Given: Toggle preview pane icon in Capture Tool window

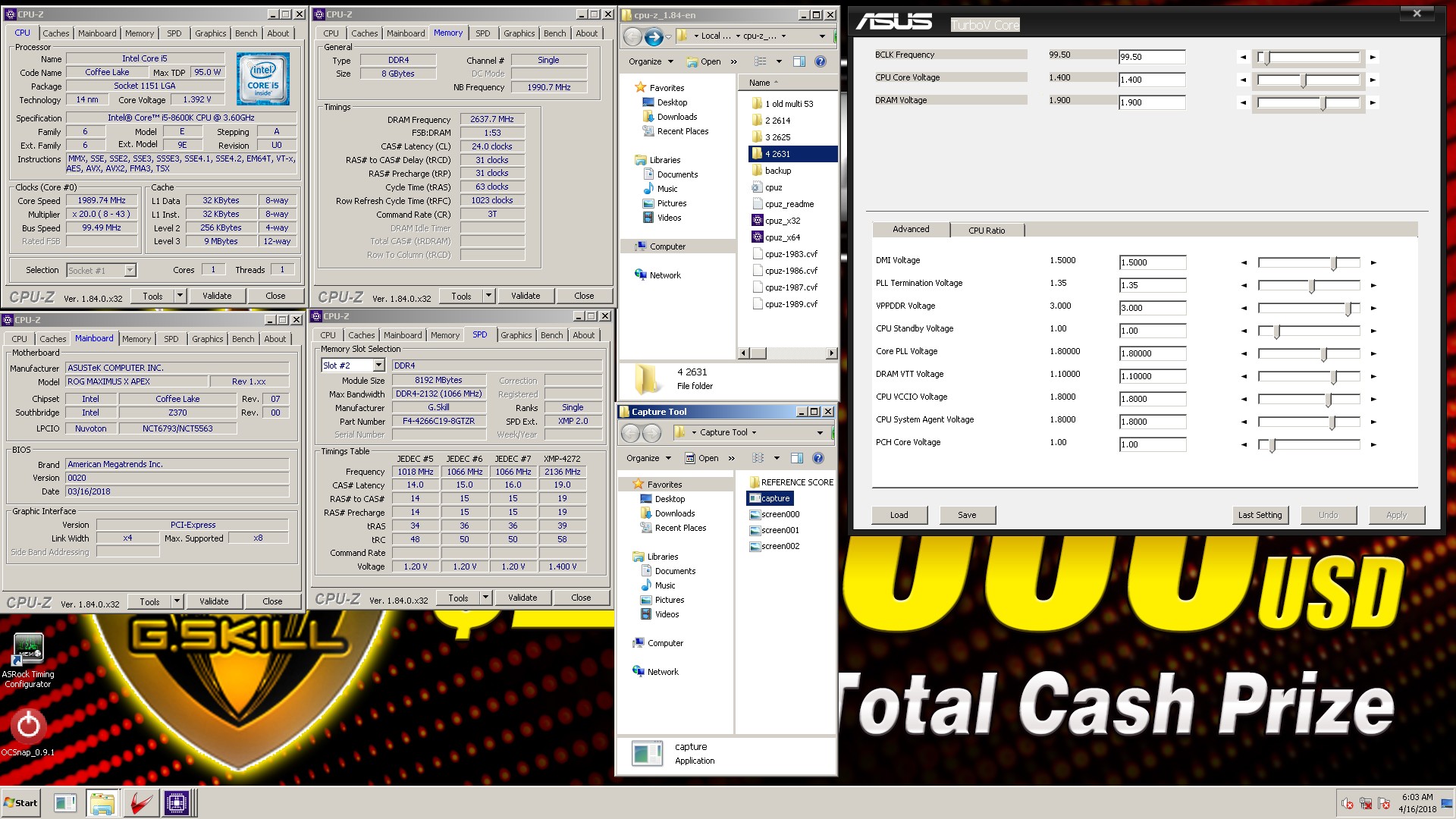Looking at the screenshot, I should tap(796, 458).
